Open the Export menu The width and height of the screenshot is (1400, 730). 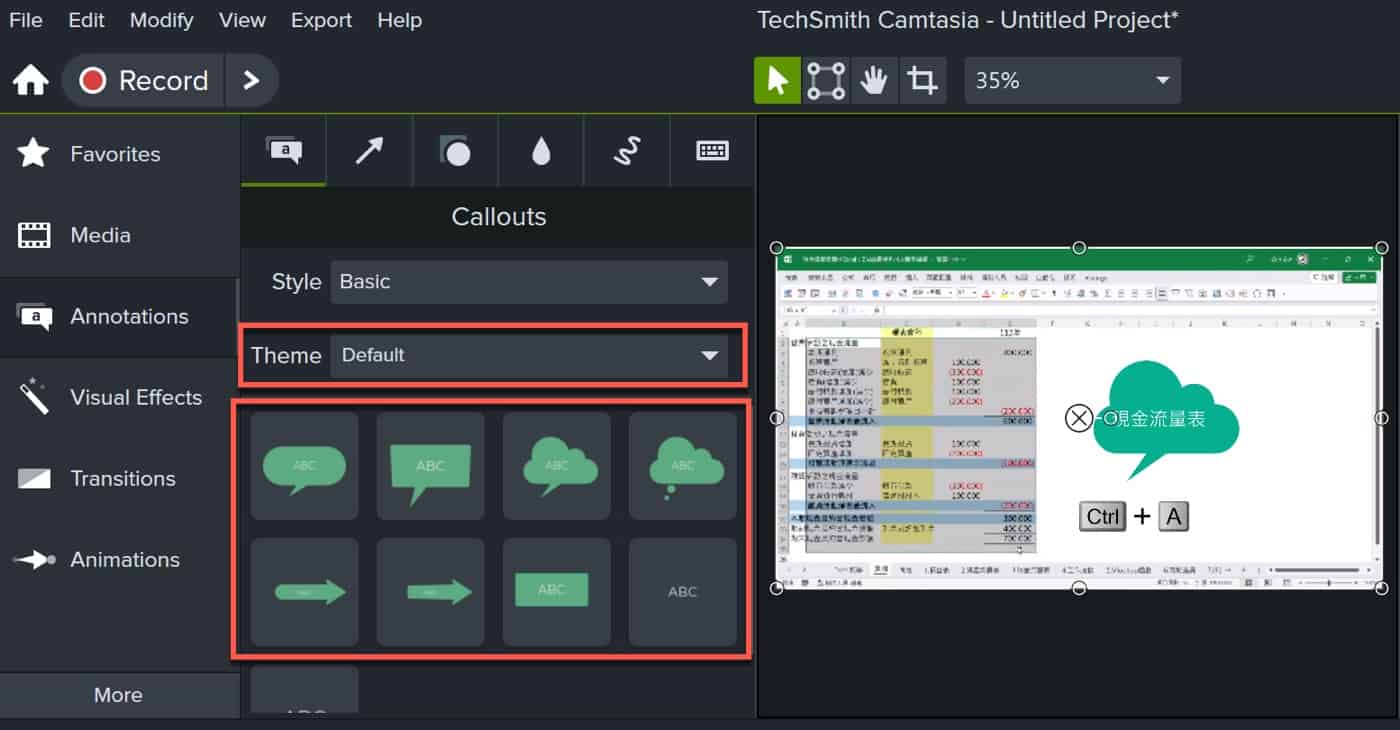coord(322,20)
